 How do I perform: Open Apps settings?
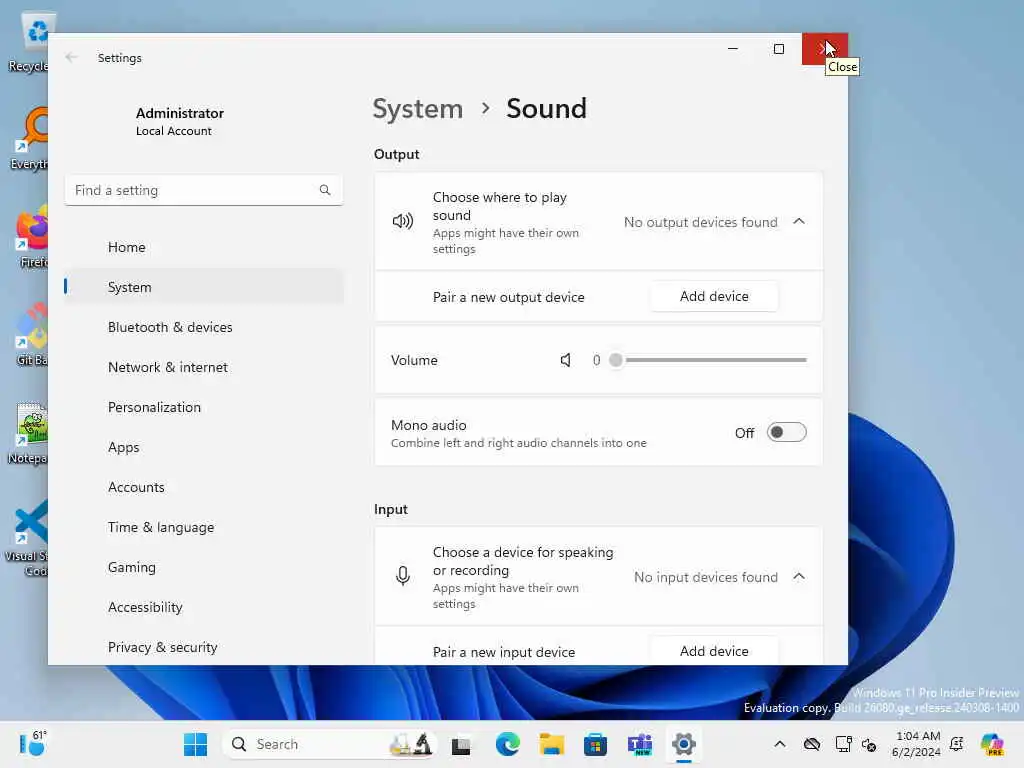pos(204,447)
